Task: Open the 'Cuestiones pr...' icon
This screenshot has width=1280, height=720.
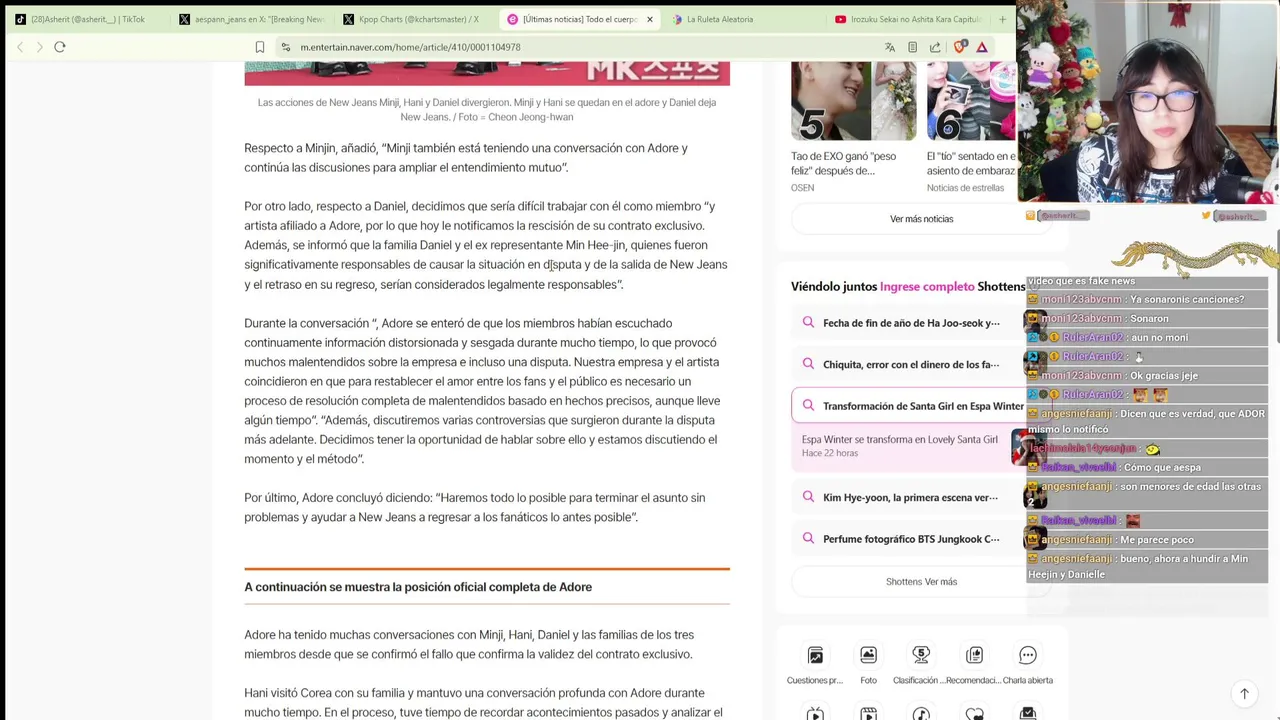Action: point(815,655)
